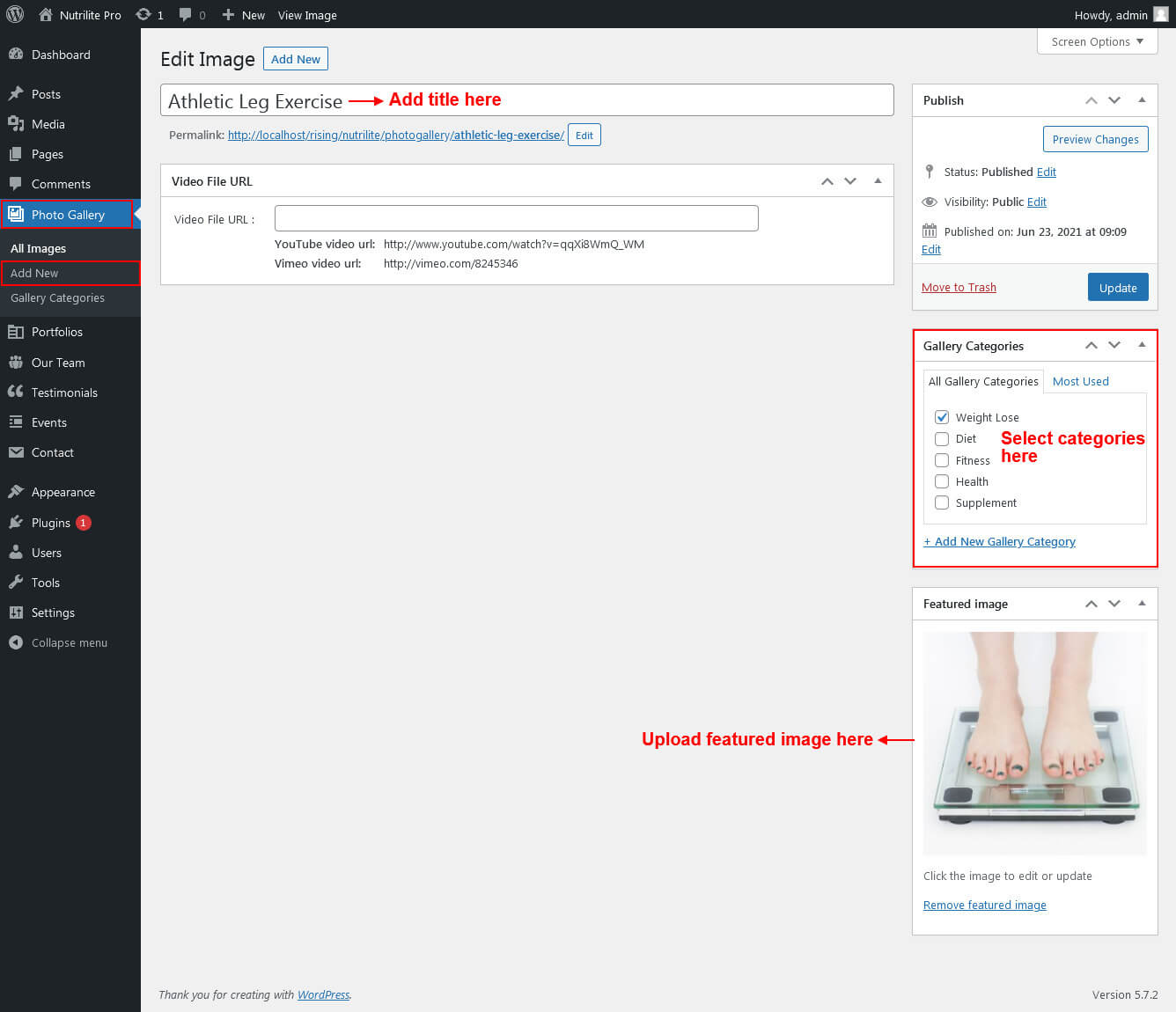Collapse the Publish panel toggle arrow
1176x1012 pixels.
pyautogui.click(x=1142, y=100)
